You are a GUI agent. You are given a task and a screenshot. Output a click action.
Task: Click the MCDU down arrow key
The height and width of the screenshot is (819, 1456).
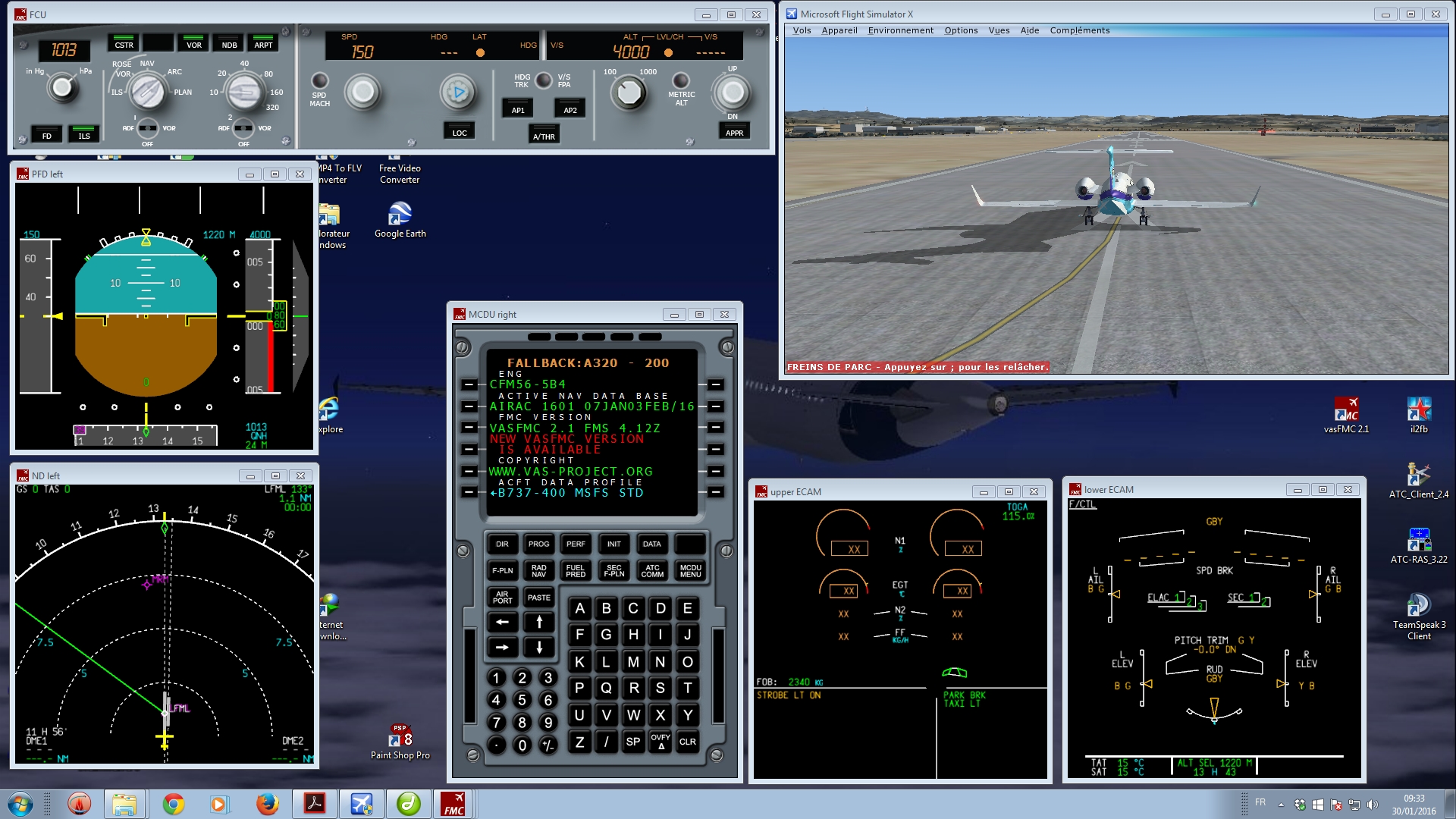click(538, 647)
